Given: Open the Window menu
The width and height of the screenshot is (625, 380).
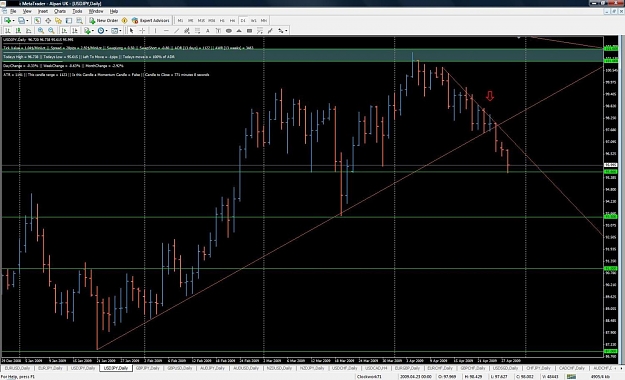Looking at the screenshot, I should [x=96, y=11].
